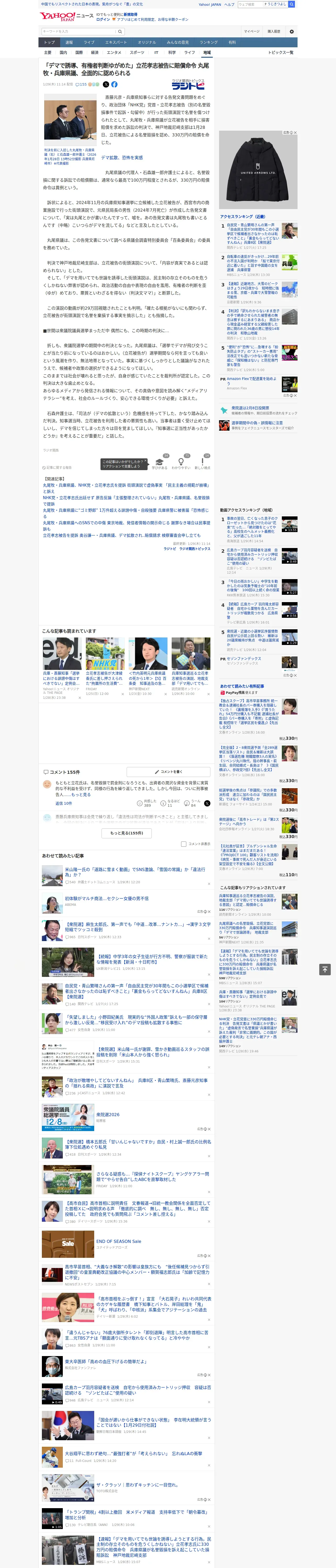Open 衆院選は2月8日投開票 link

(250, 408)
